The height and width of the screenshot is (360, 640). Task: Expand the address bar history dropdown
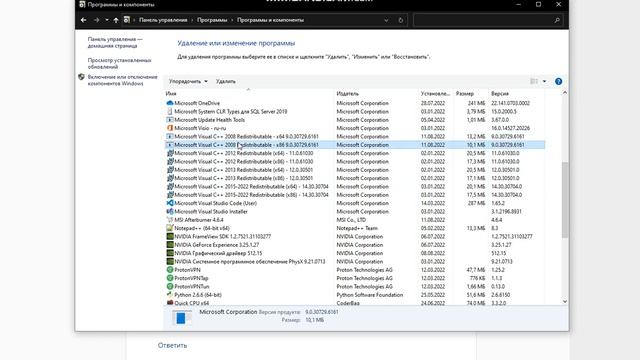[386, 20]
